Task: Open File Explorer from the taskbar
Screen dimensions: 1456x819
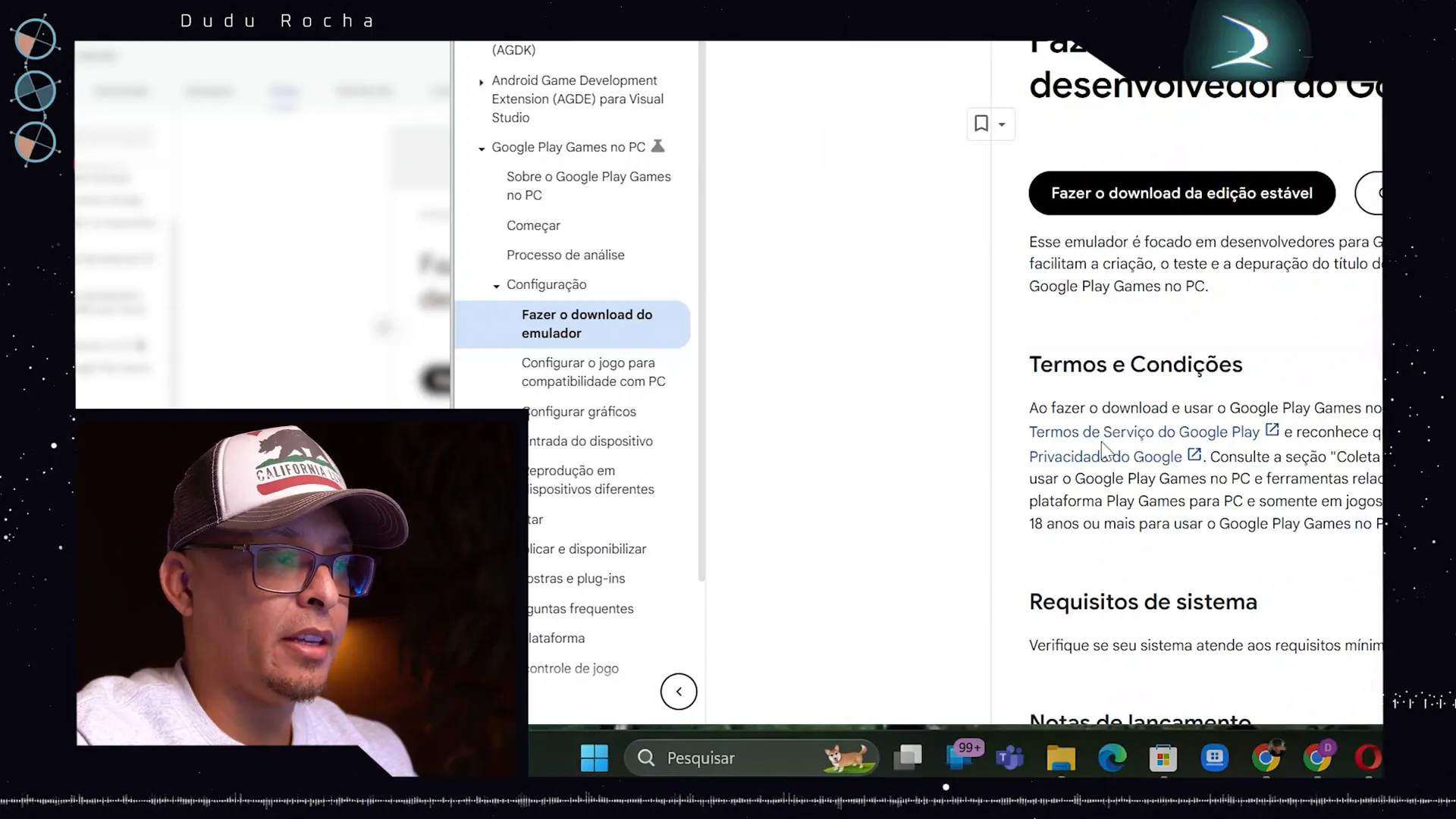Action: (1061, 758)
